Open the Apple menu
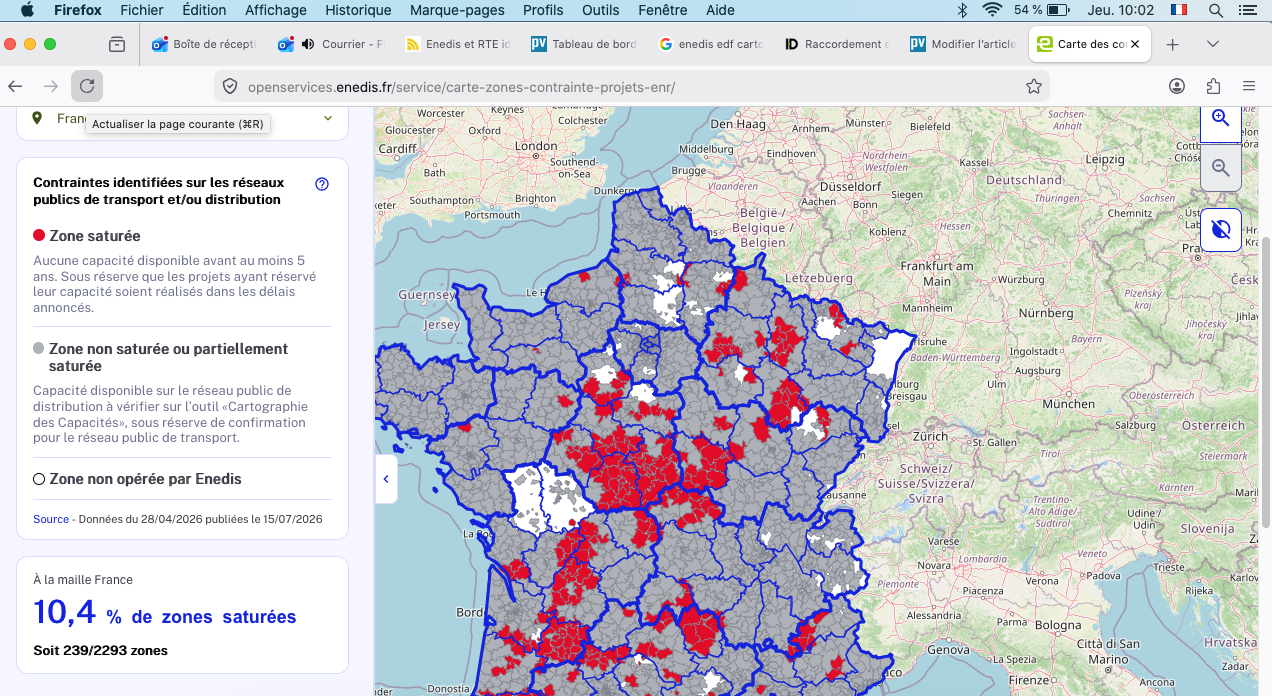The width and height of the screenshot is (1272, 696). 27,10
